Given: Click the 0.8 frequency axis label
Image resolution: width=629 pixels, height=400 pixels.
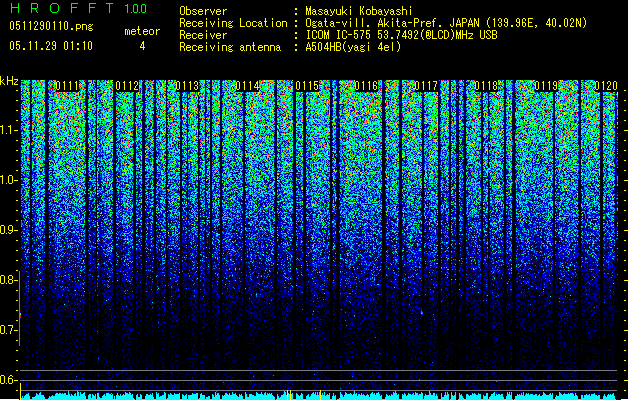Looking at the screenshot, I should pos(9,280).
